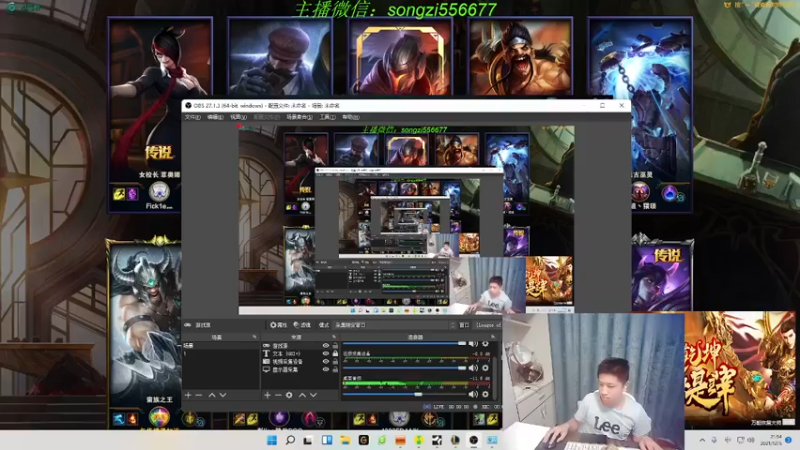Screen dimensions: 800x450
Task: Show hidden system tray icons chevron
Action: pos(702,440)
